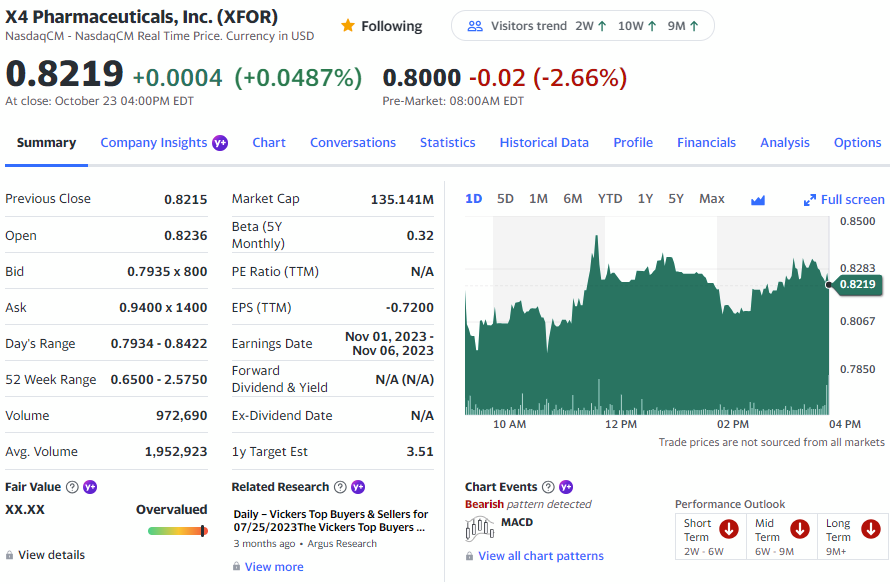Open the Vickers Top Buyers research article
The height and width of the screenshot is (584, 890).
331,520
